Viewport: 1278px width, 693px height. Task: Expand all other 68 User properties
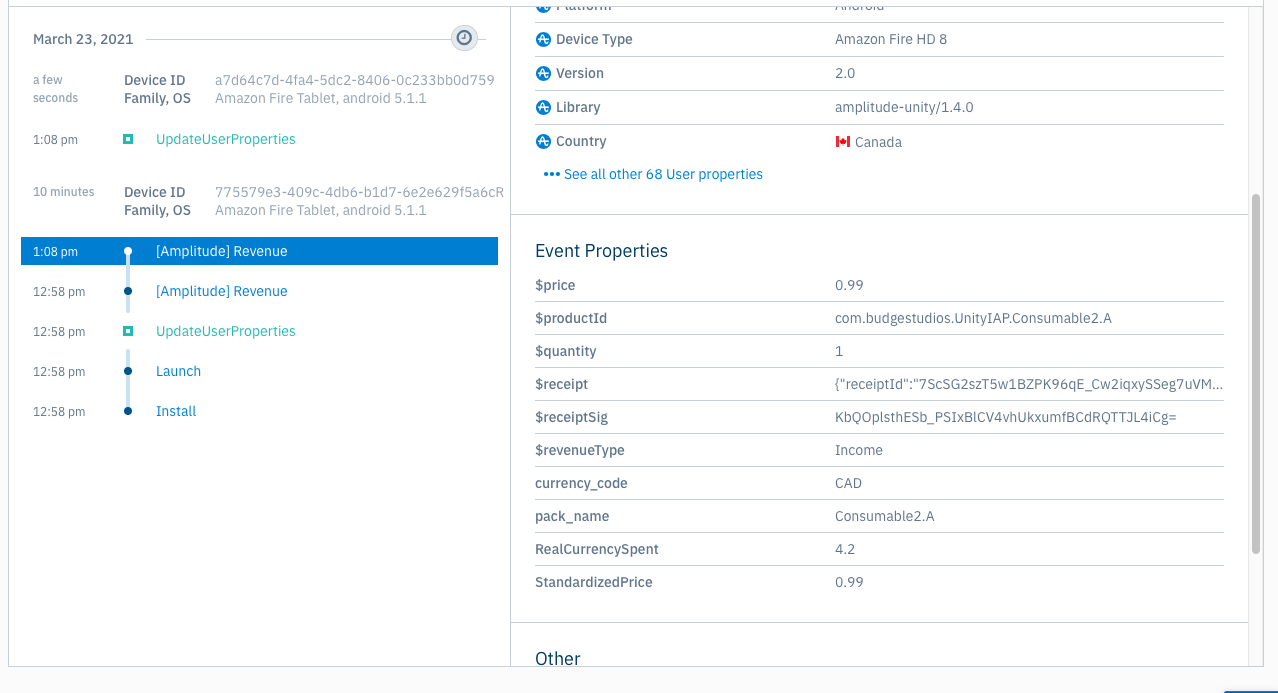[653, 174]
